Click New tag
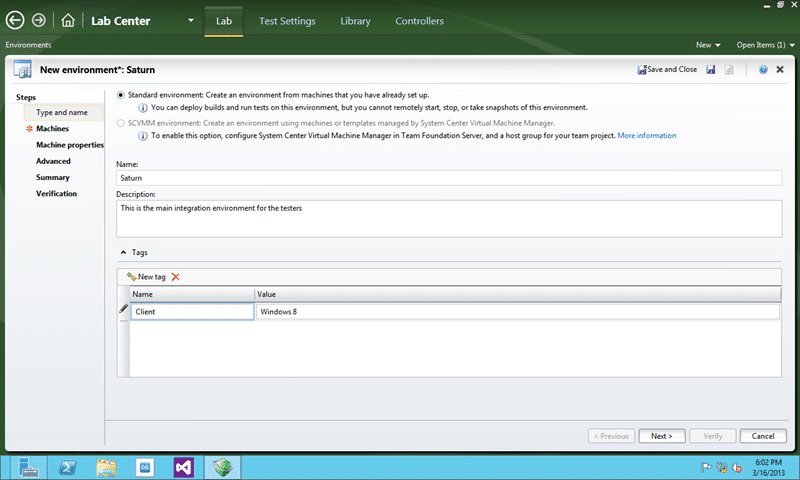 (146, 277)
